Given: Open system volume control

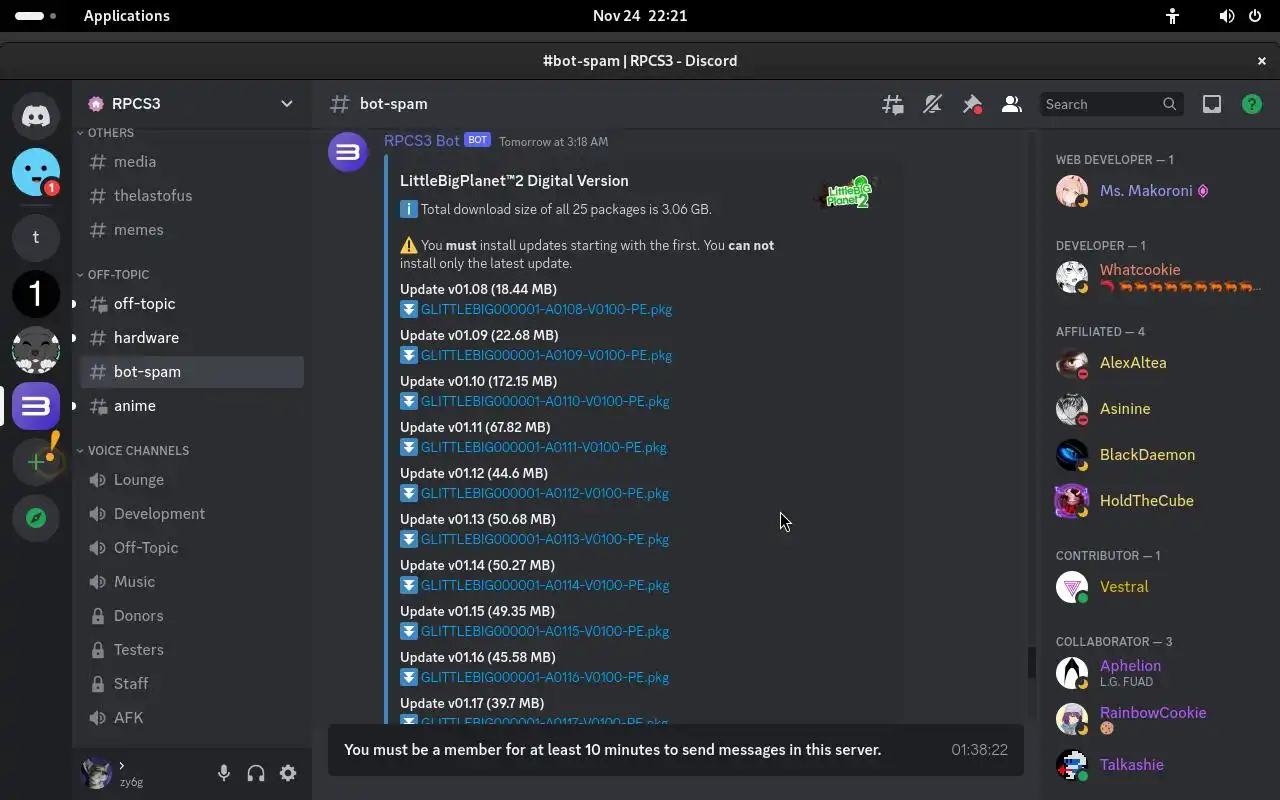Looking at the screenshot, I should click(1227, 16).
